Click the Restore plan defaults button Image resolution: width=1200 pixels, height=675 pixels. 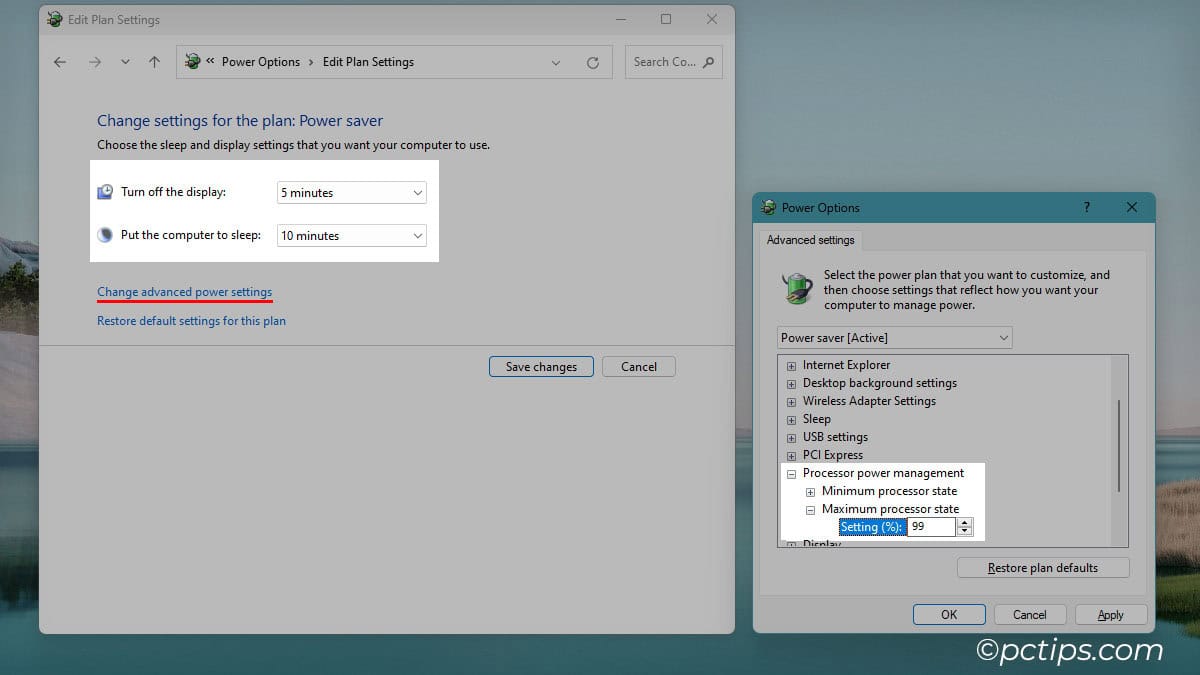click(1042, 567)
